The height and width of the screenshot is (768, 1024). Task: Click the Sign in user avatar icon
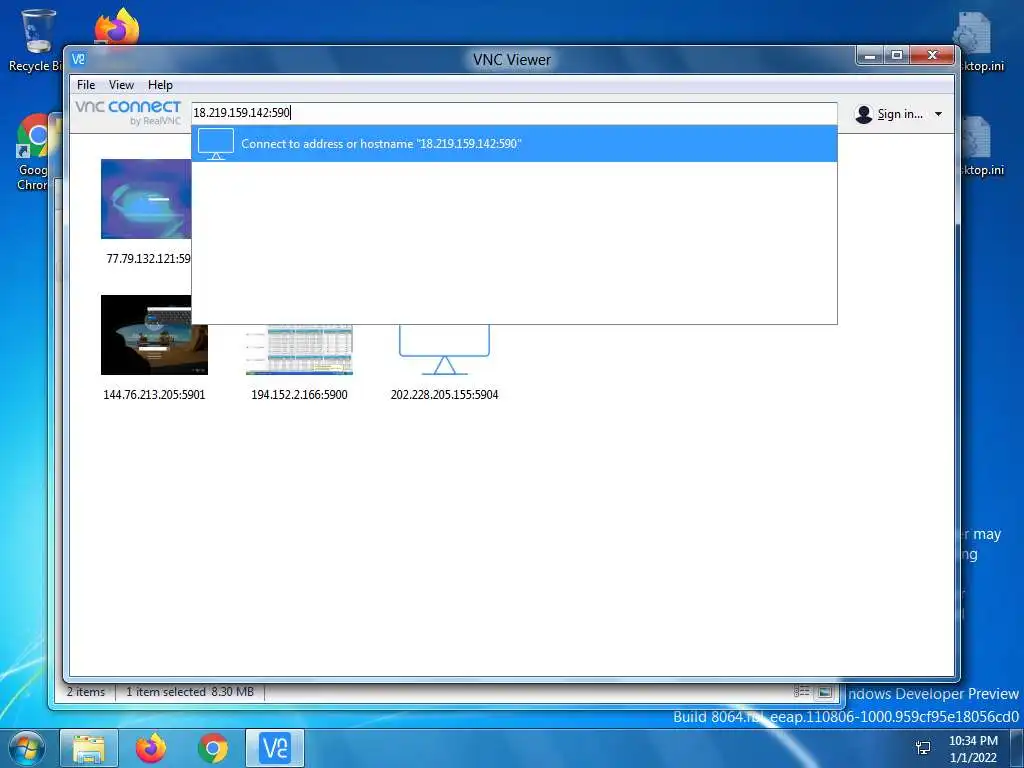pyautogui.click(x=863, y=114)
